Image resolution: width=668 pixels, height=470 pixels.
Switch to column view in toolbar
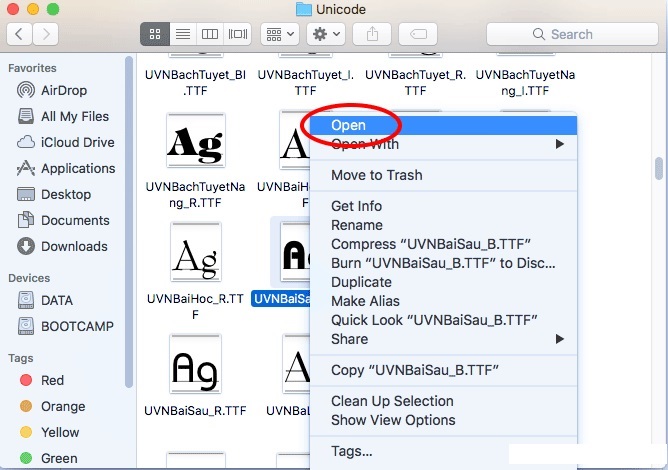click(210, 34)
